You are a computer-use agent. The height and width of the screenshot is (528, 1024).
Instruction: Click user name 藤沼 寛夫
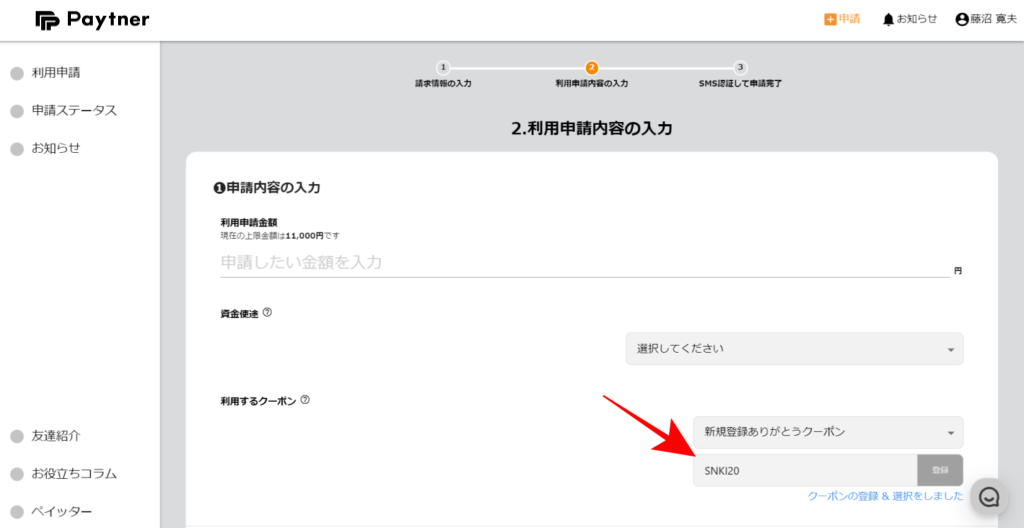pos(993,20)
